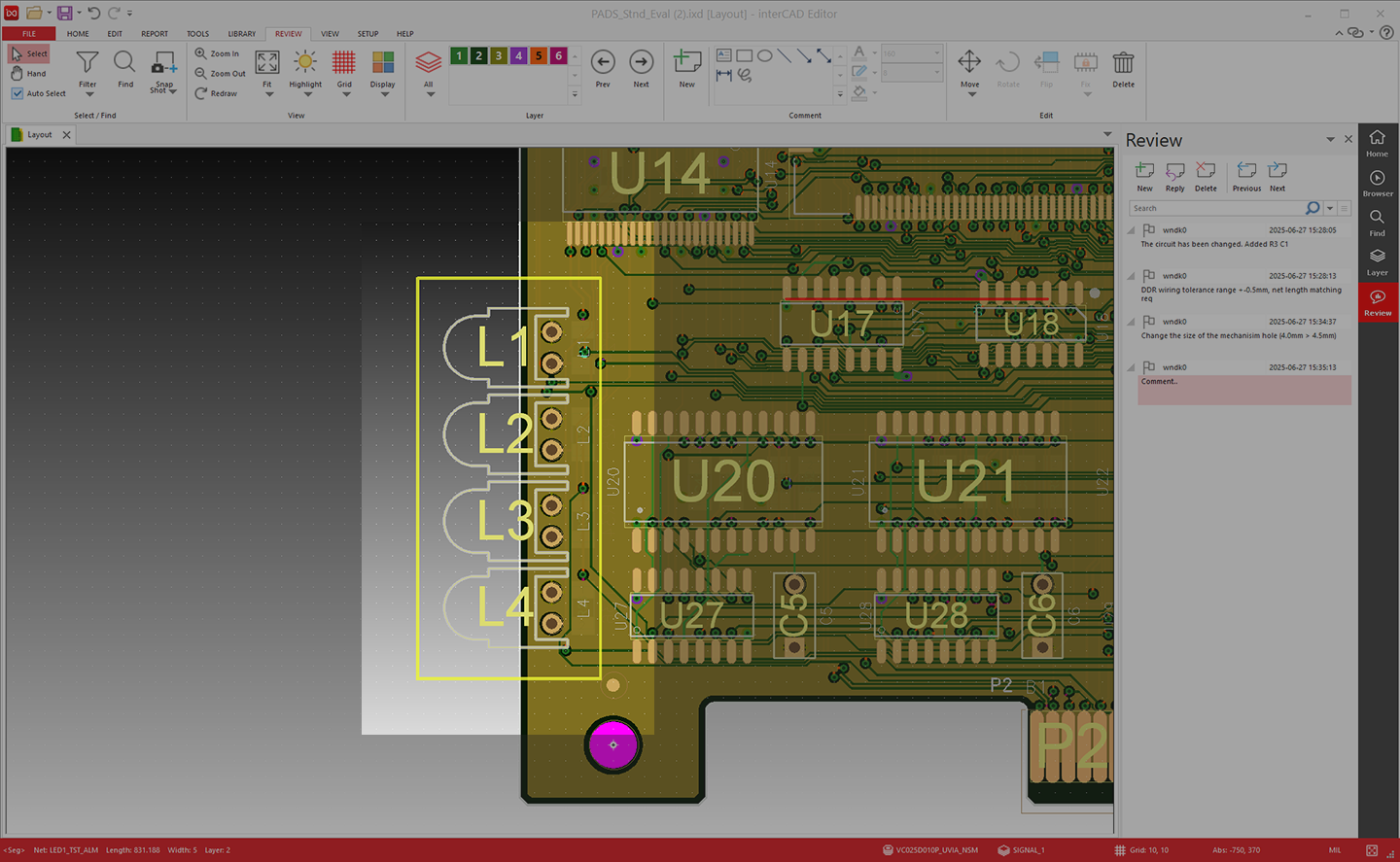Activate the Select tool in the ribbon

pos(28,53)
